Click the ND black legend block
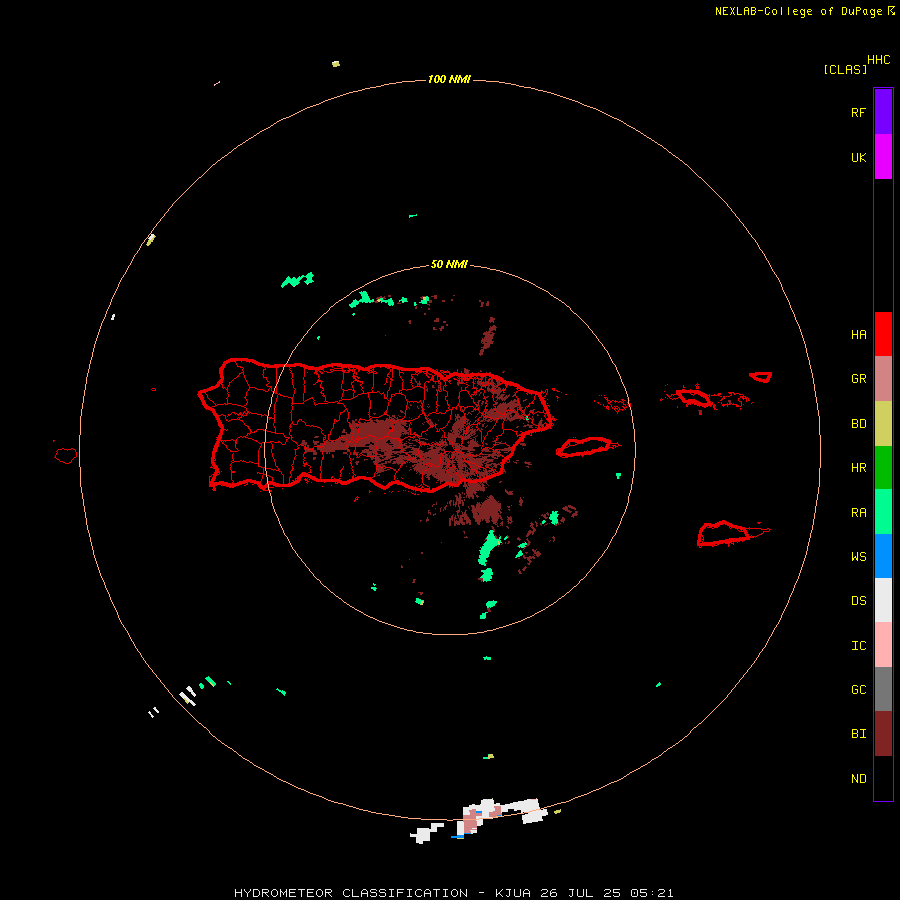The image size is (900, 900). 883,778
